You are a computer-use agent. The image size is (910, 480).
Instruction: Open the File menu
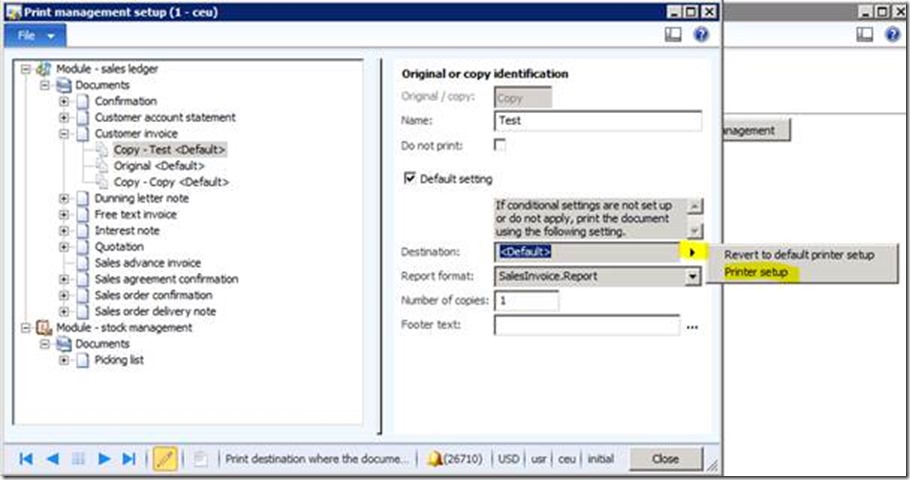35,36
